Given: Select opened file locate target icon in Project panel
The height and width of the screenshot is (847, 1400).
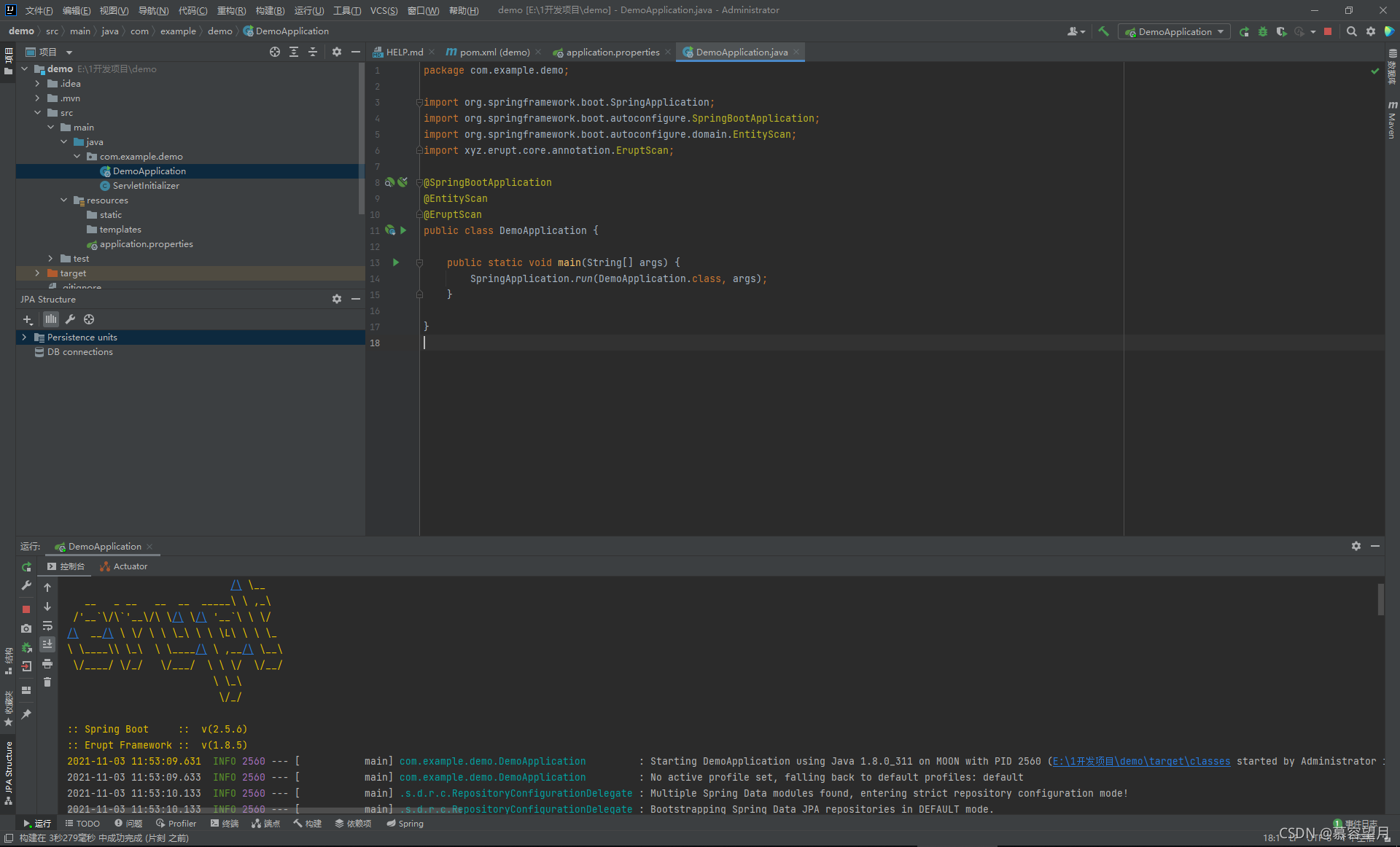Looking at the screenshot, I should point(275,52).
